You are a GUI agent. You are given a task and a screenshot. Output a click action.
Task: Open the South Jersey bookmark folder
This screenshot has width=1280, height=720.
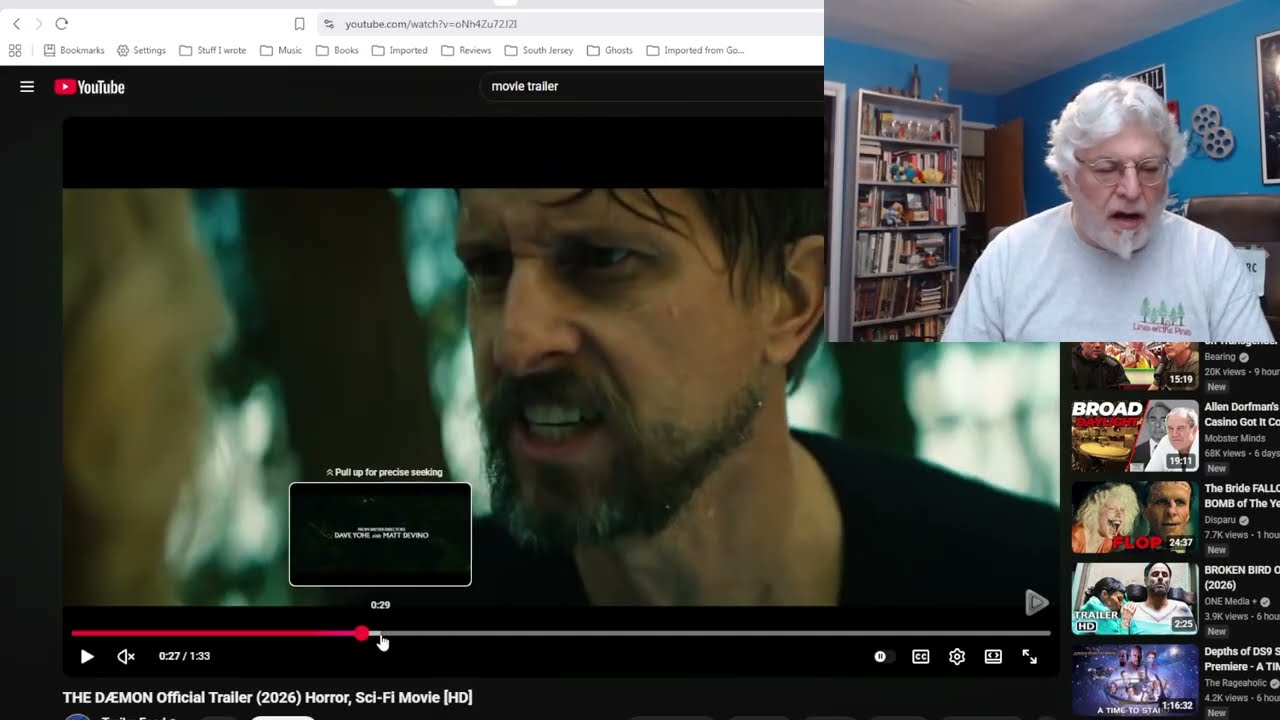click(x=538, y=50)
